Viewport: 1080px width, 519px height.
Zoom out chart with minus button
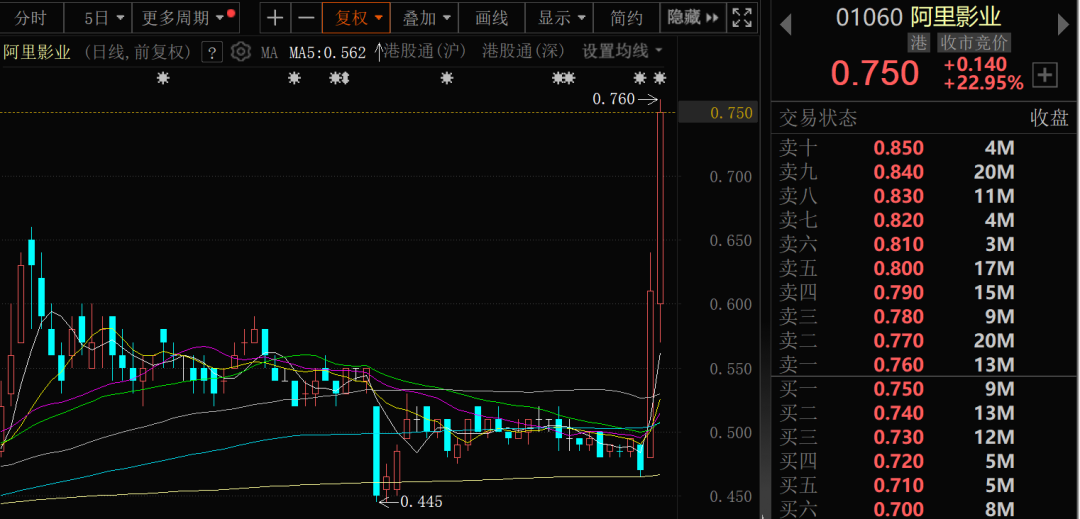click(306, 18)
